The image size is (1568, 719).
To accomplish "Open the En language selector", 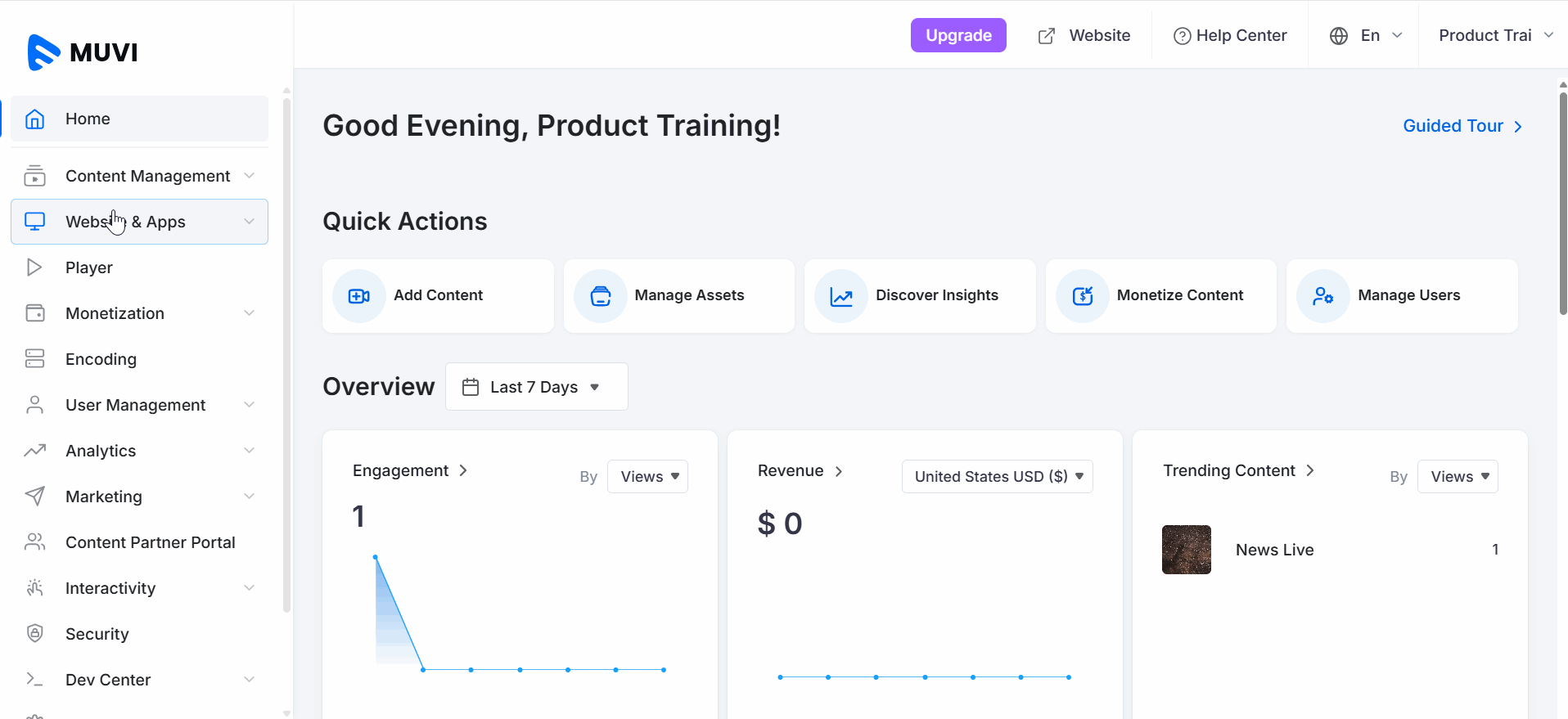I will [x=1368, y=35].
